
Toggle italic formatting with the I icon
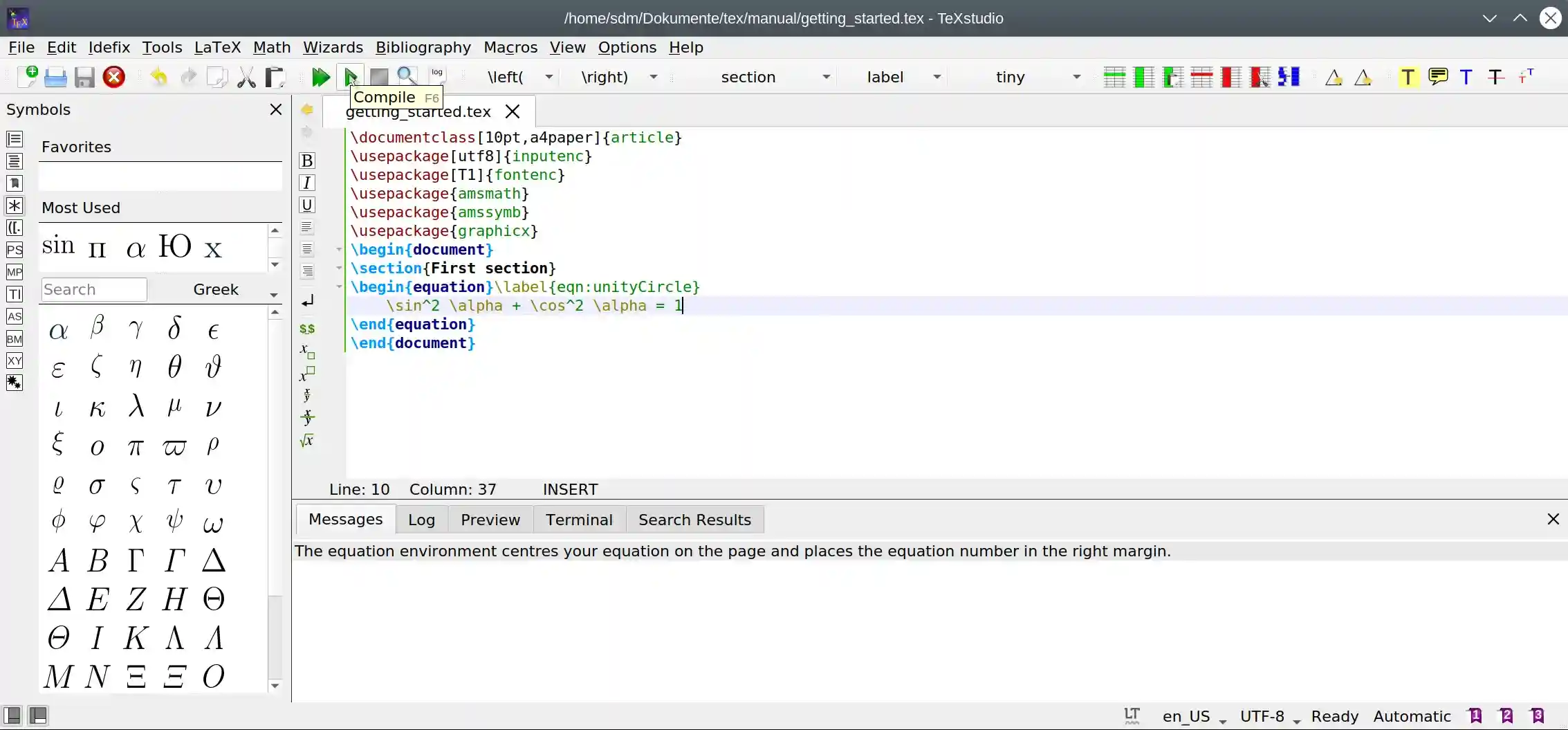tap(306, 183)
